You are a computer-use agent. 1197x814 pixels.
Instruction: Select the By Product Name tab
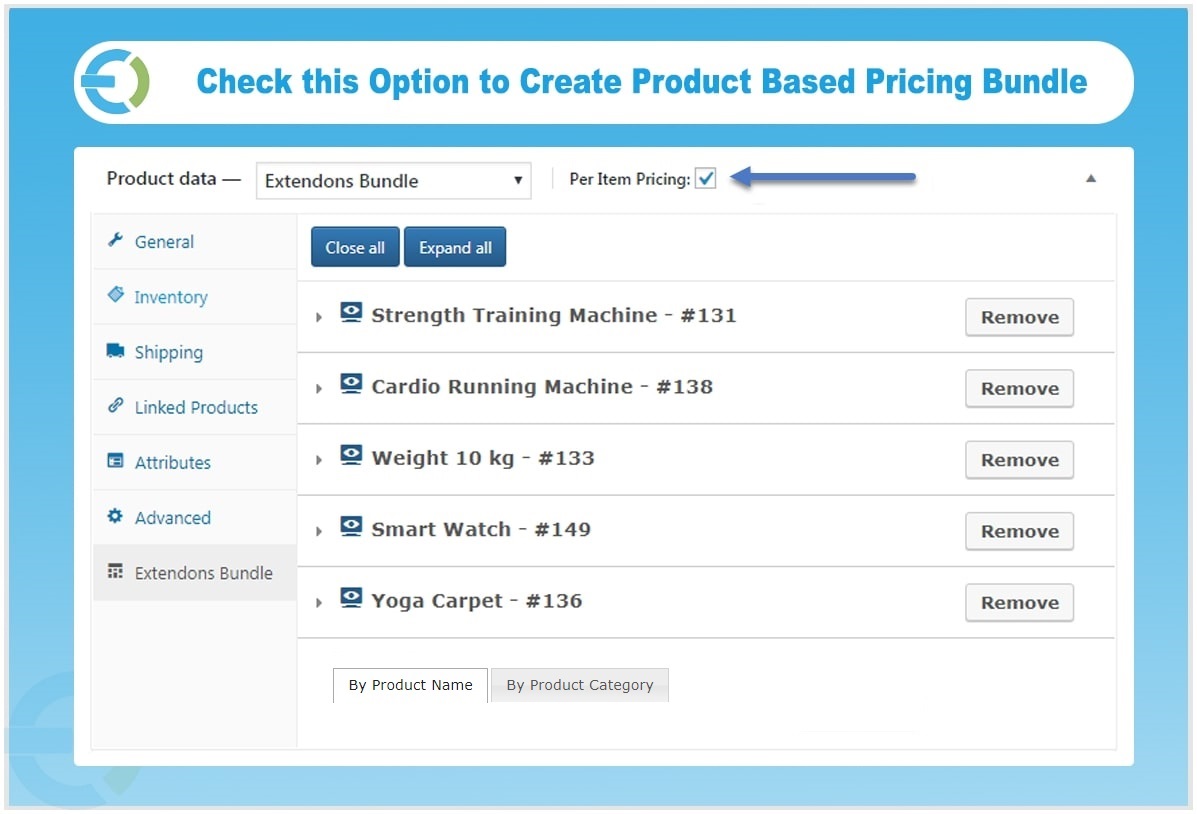pos(410,685)
